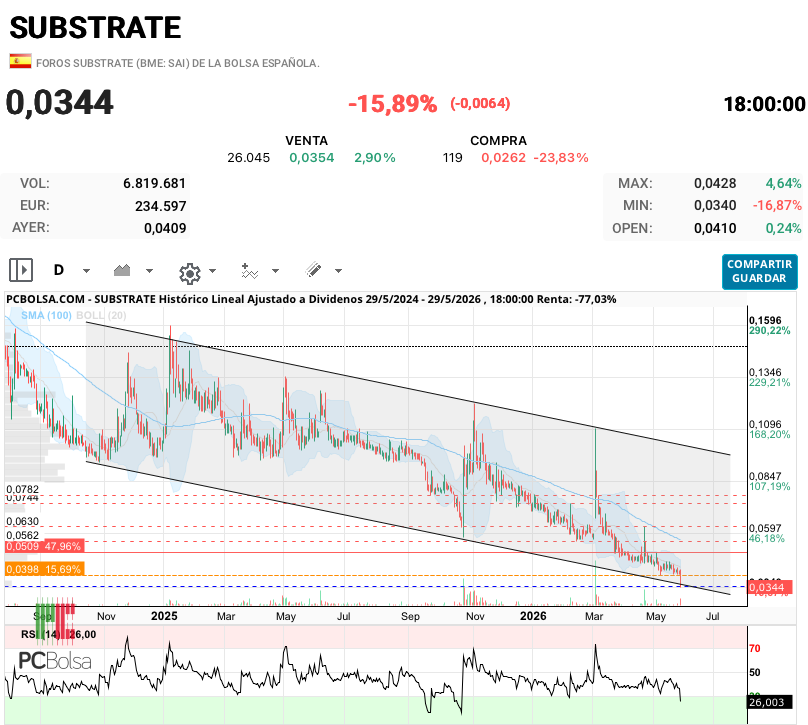Click the add indicator icon
The height and width of the screenshot is (725, 808).
249,271
